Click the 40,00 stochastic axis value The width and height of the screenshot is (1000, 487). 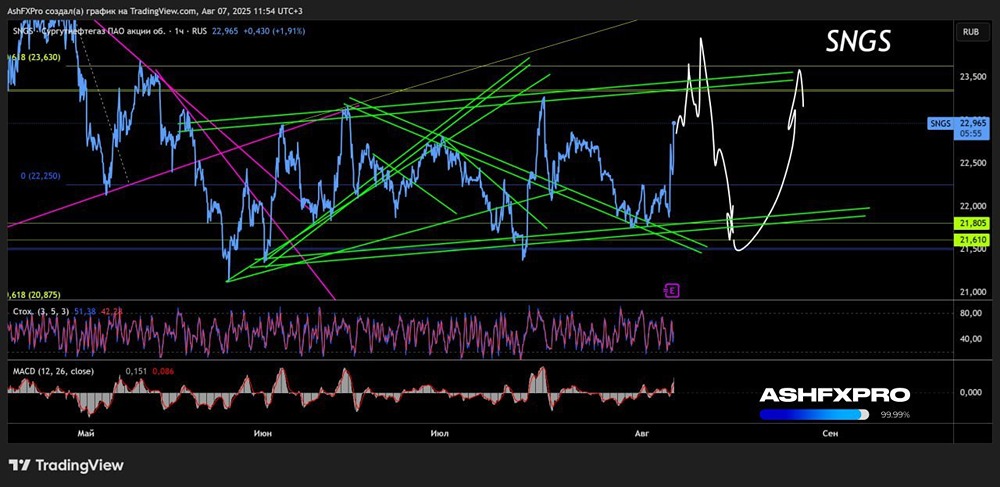(x=973, y=338)
